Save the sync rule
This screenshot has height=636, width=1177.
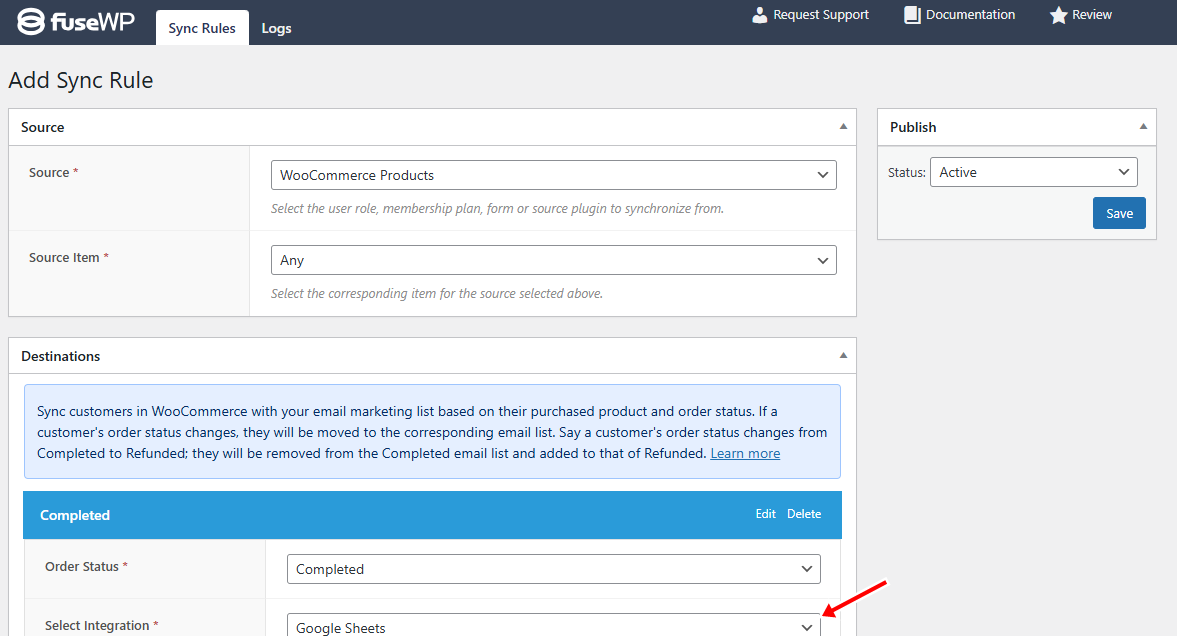tap(1119, 213)
